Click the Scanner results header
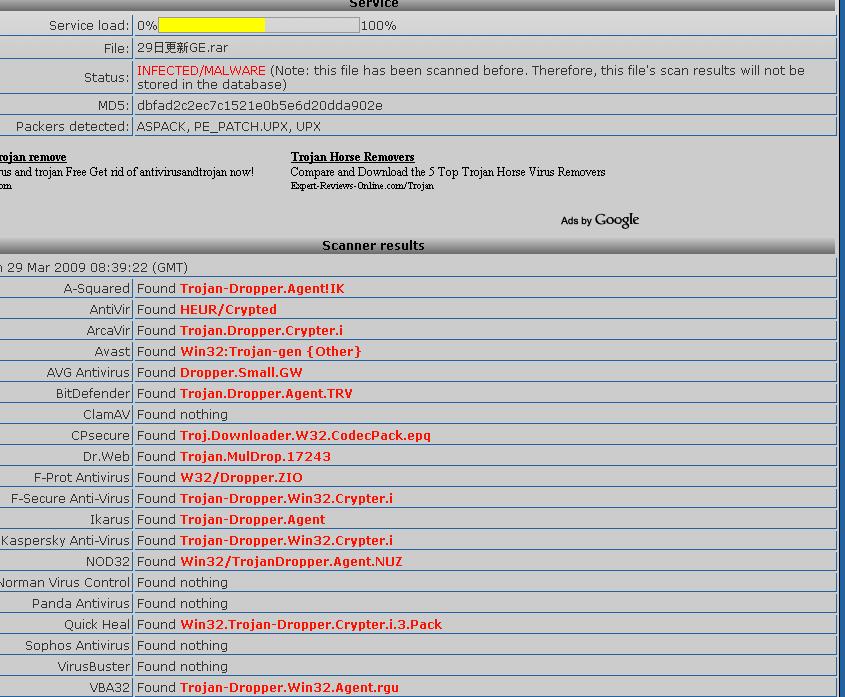 373,246
